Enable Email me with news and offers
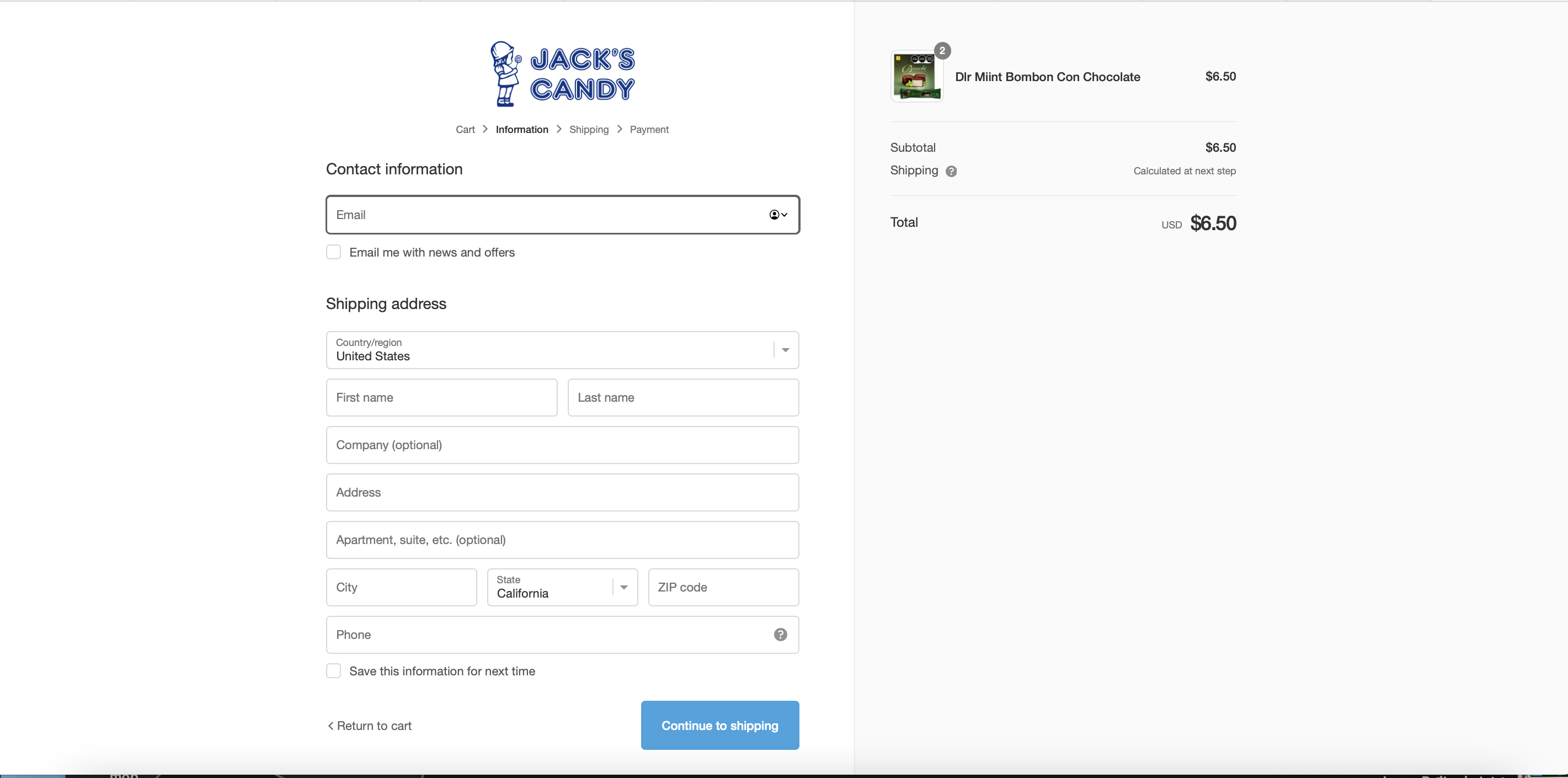This screenshot has height=778, width=1568. [334, 253]
